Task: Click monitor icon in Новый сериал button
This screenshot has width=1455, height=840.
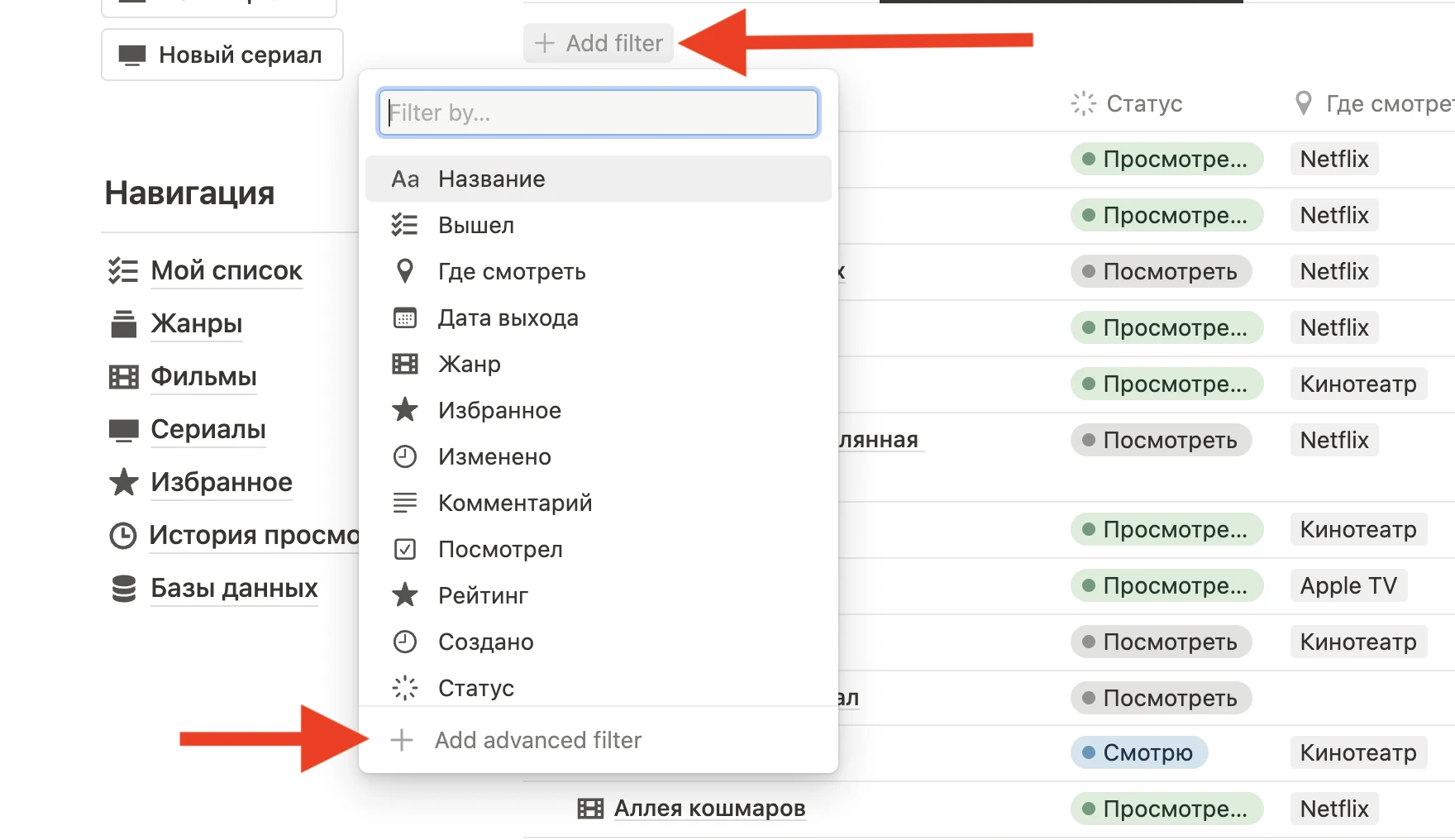Action: pyautogui.click(x=132, y=55)
